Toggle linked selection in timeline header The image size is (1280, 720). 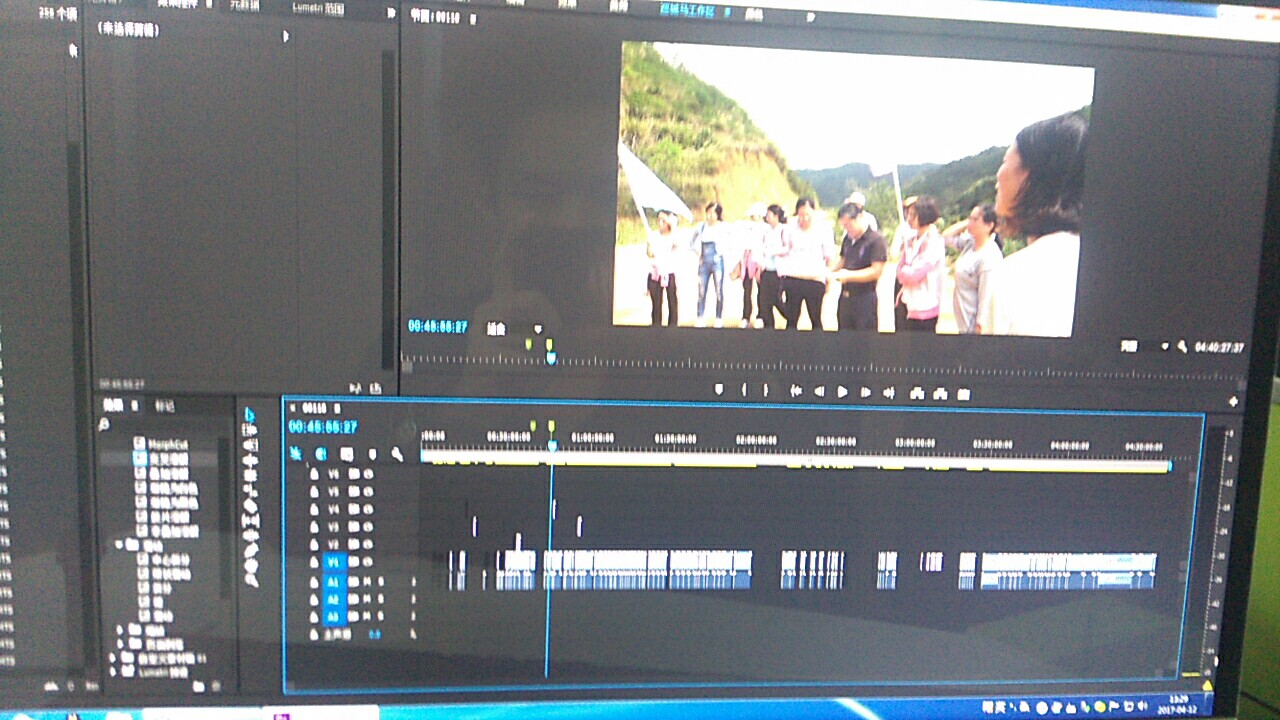(346, 453)
